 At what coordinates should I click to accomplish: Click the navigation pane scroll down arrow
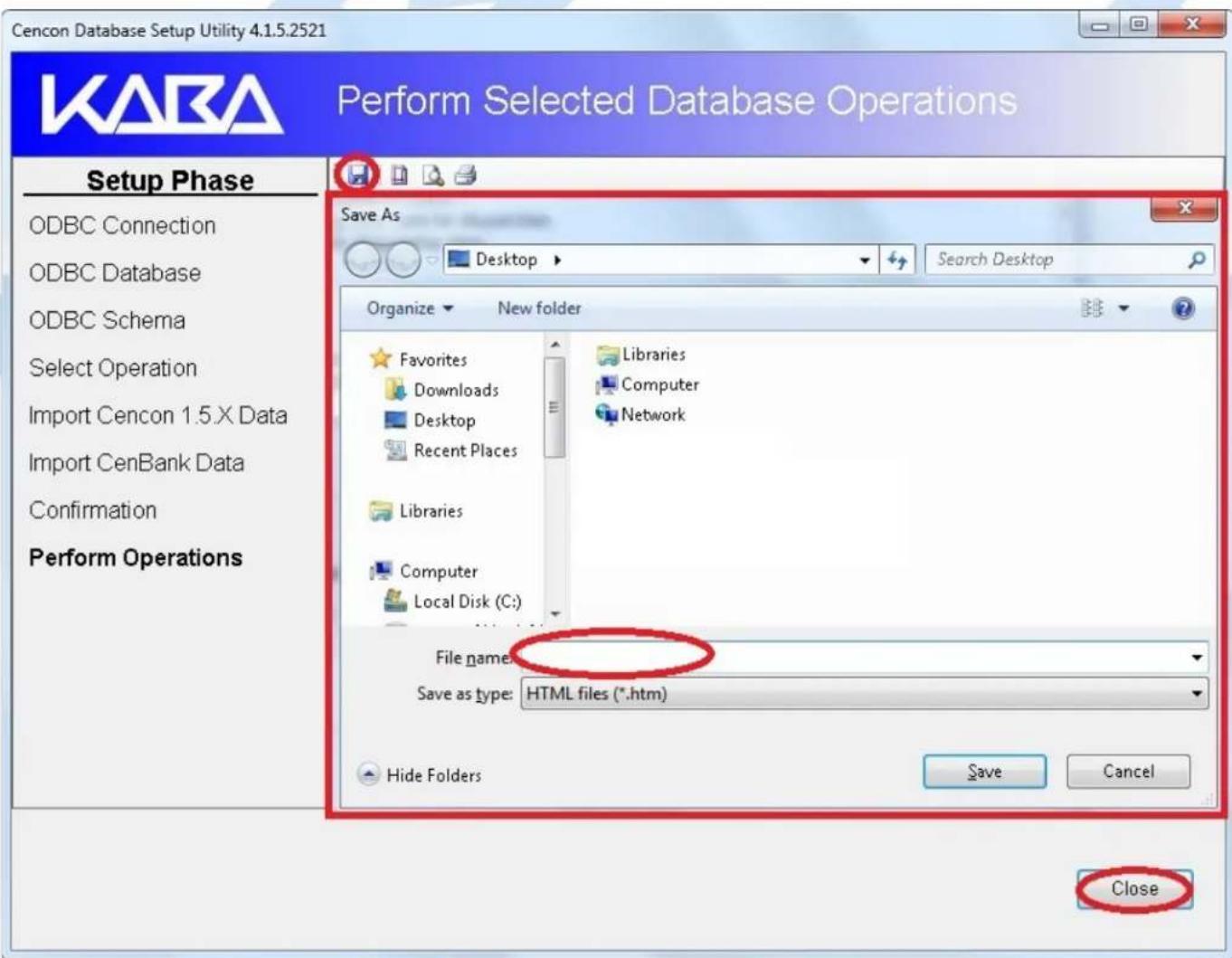554,614
